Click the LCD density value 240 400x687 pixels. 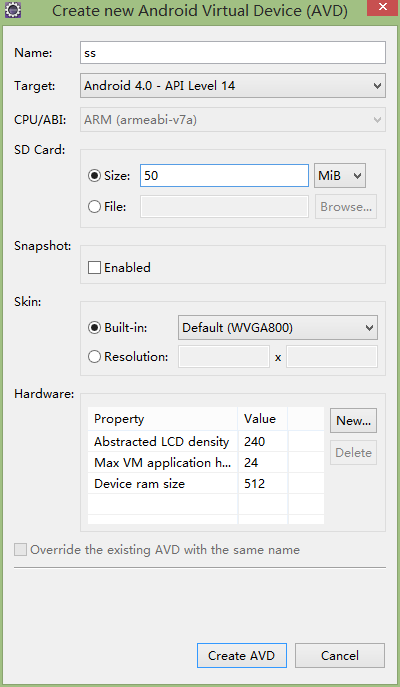[255, 442]
